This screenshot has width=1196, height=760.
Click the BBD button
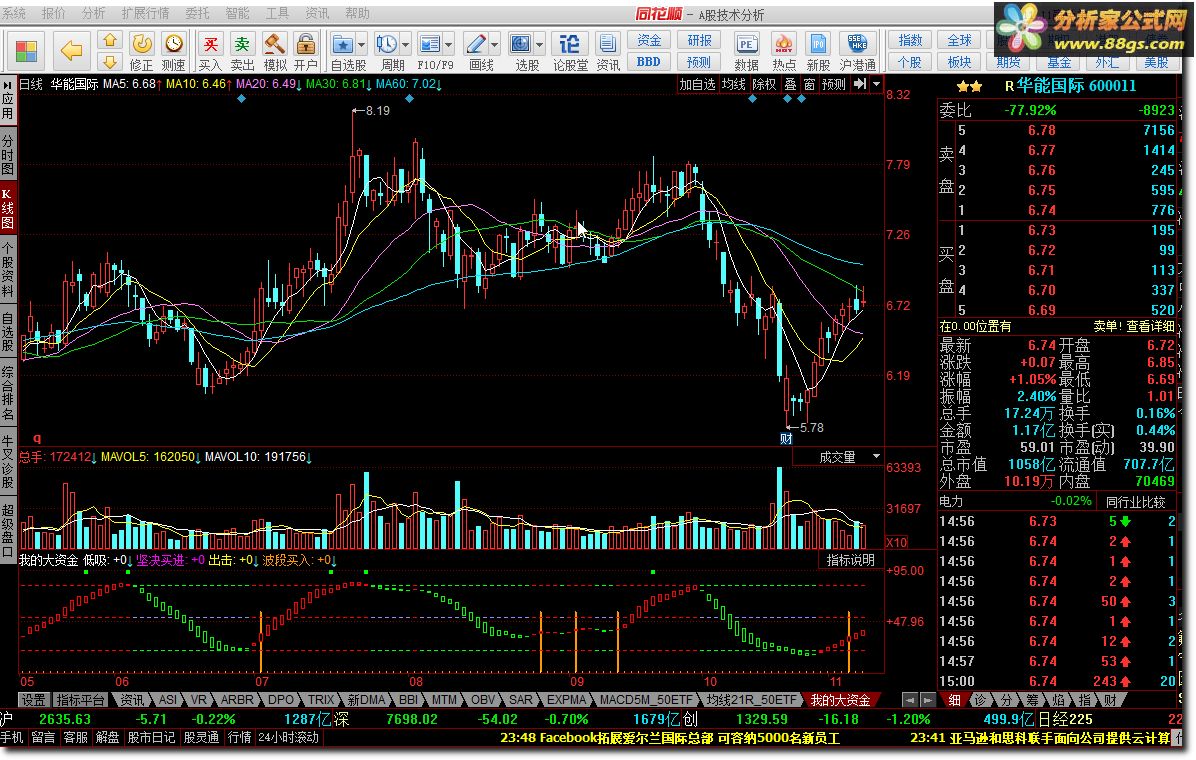tap(649, 62)
